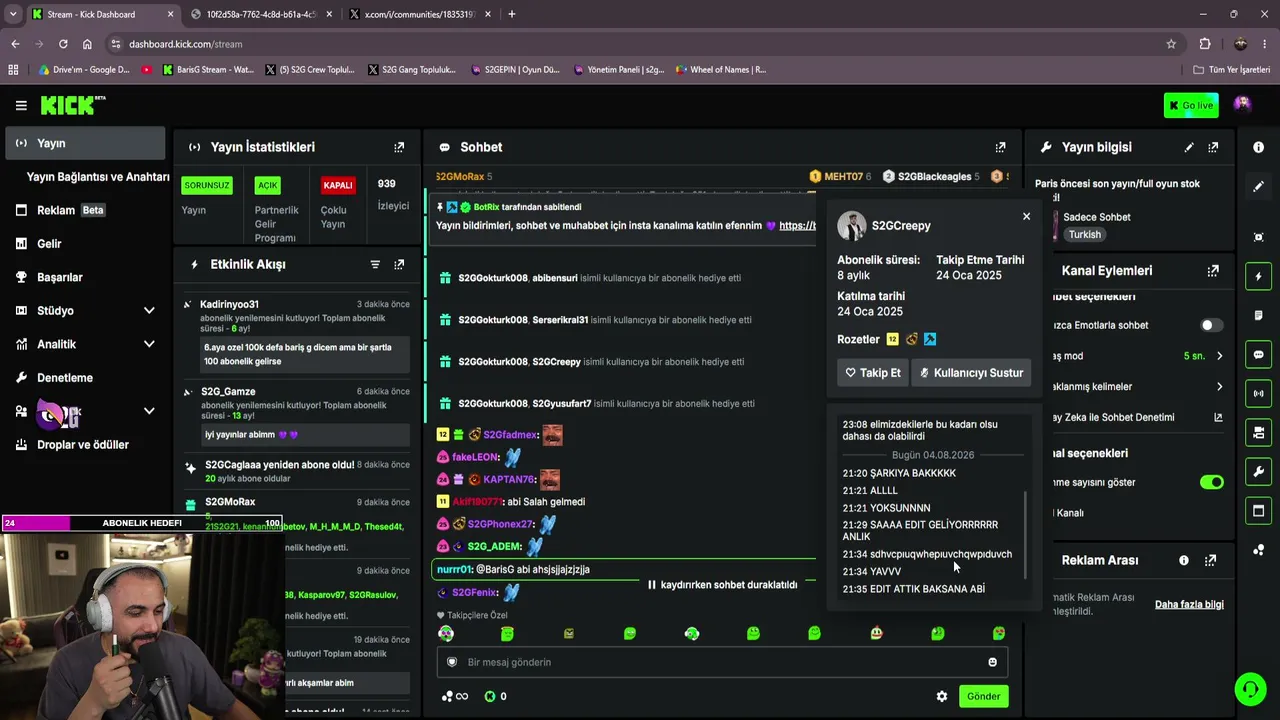Screen dimensions: 1280x720
Task: Disable the sayısını göster switch
Action: coord(1211,482)
